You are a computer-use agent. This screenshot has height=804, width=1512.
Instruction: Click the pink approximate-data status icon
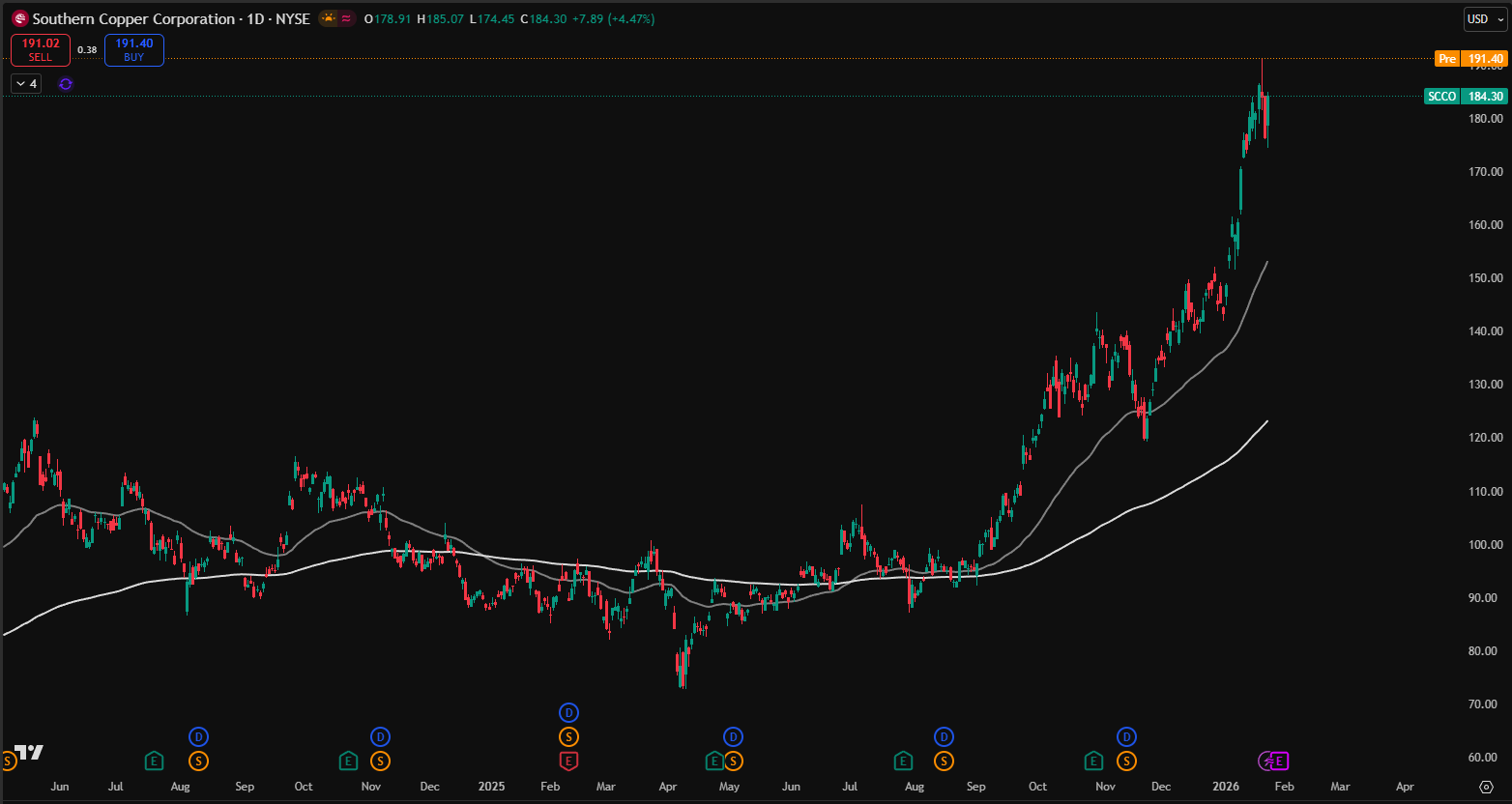point(346,18)
